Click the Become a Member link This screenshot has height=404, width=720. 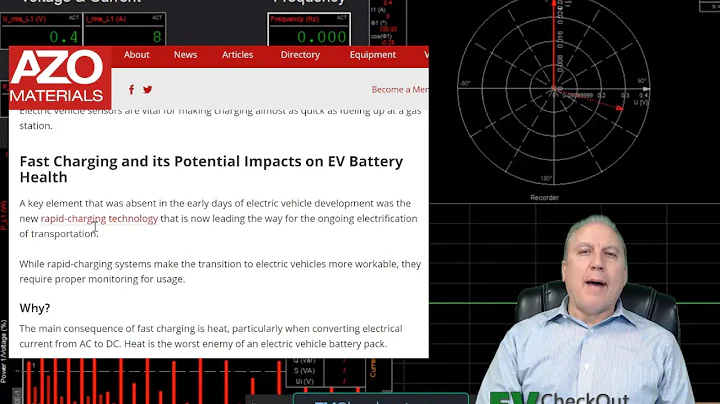click(400, 90)
